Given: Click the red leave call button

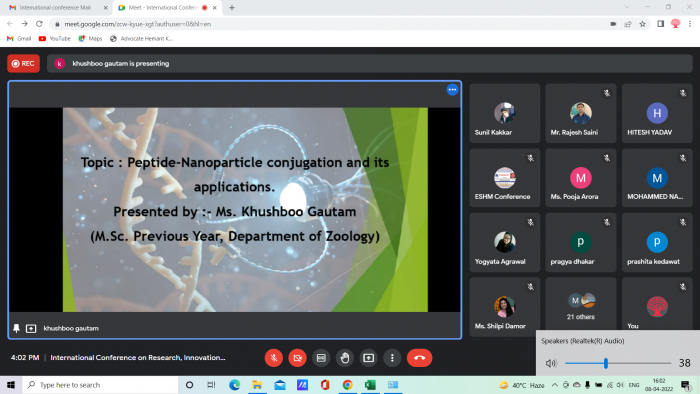Looking at the screenshot, I should point(419,358).
